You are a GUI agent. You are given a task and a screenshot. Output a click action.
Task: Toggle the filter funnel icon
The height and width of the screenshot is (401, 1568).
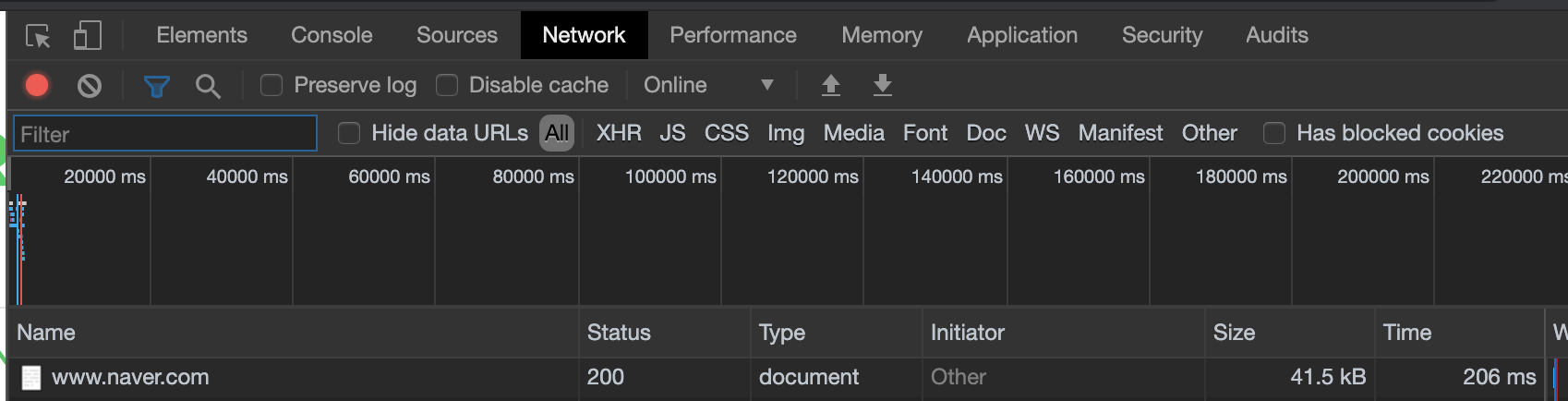[157, 87]
